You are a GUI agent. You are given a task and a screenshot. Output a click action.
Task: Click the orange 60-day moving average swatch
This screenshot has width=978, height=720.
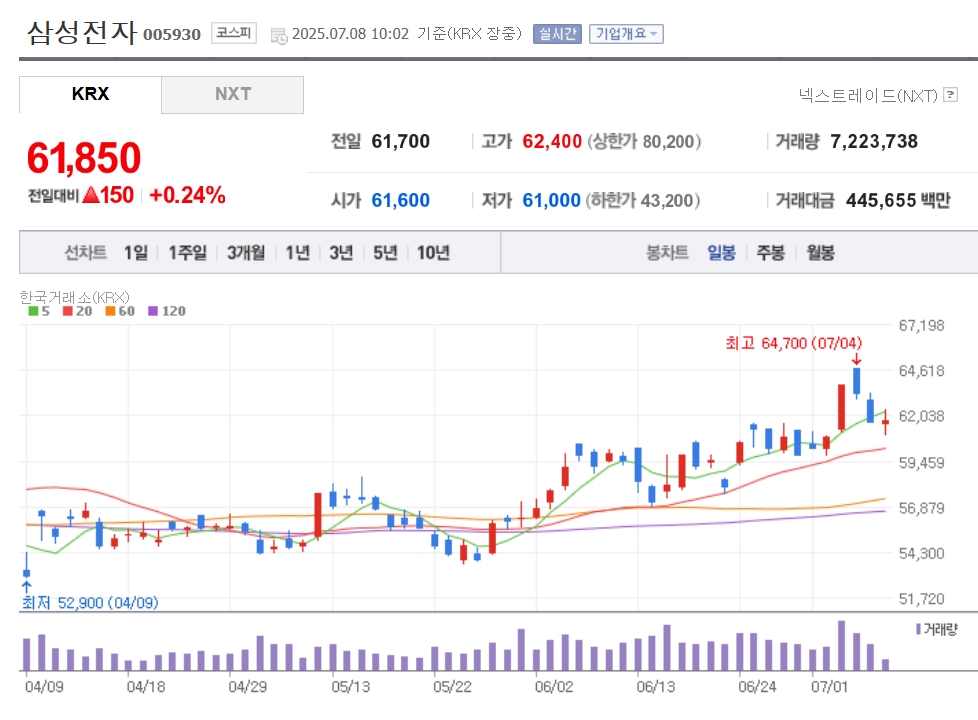point(110,311)
